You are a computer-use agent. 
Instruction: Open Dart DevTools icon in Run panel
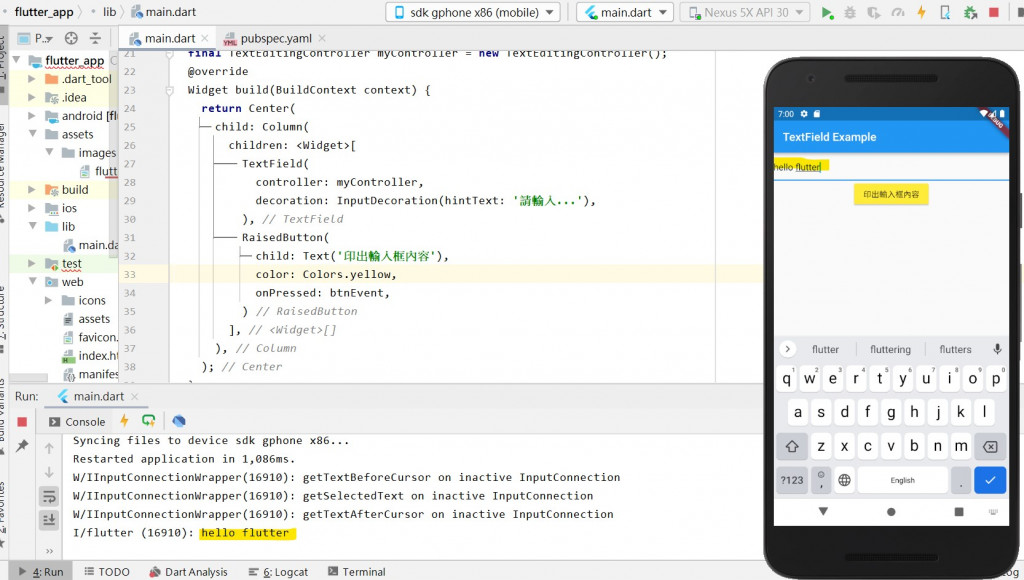click(x=179, y=421)
